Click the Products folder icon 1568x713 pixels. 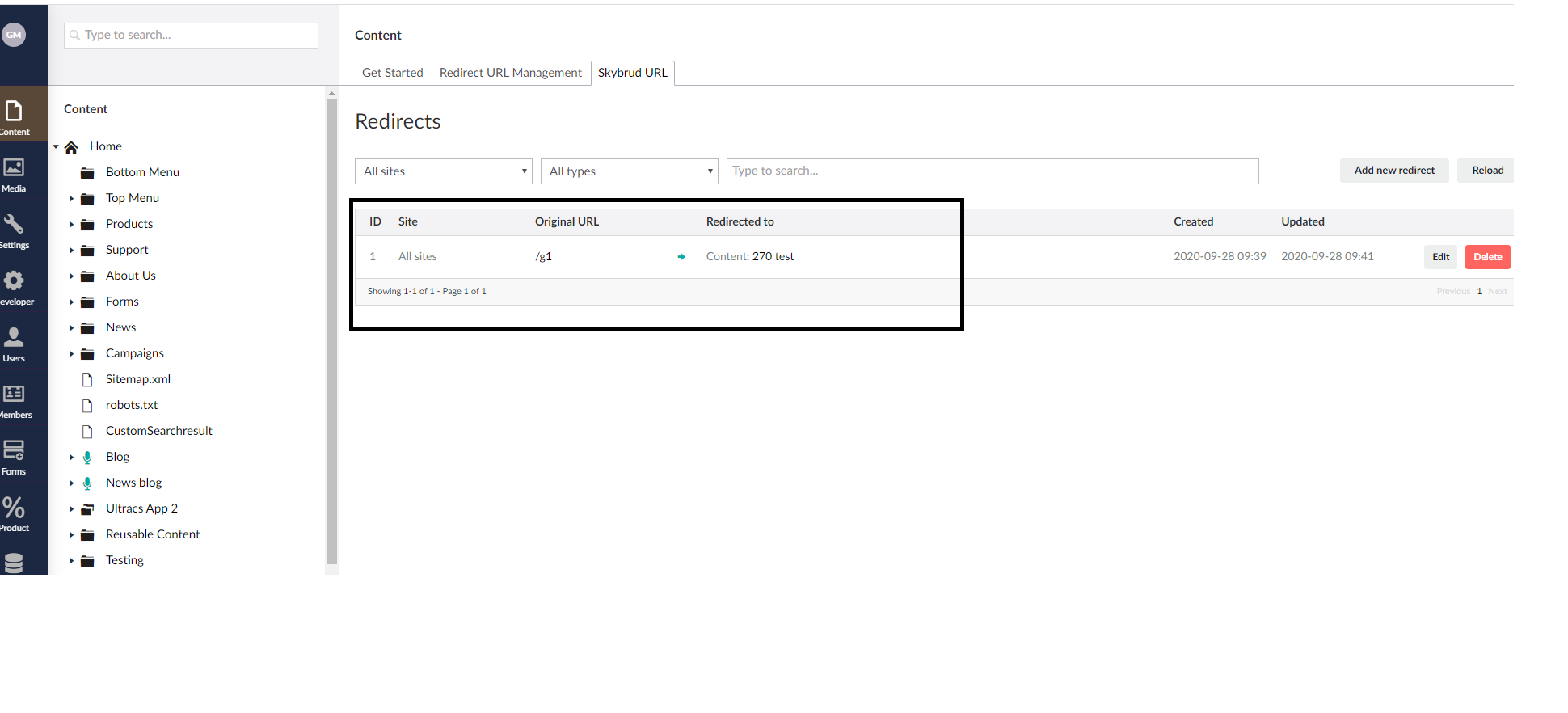[x=87, y=225]
